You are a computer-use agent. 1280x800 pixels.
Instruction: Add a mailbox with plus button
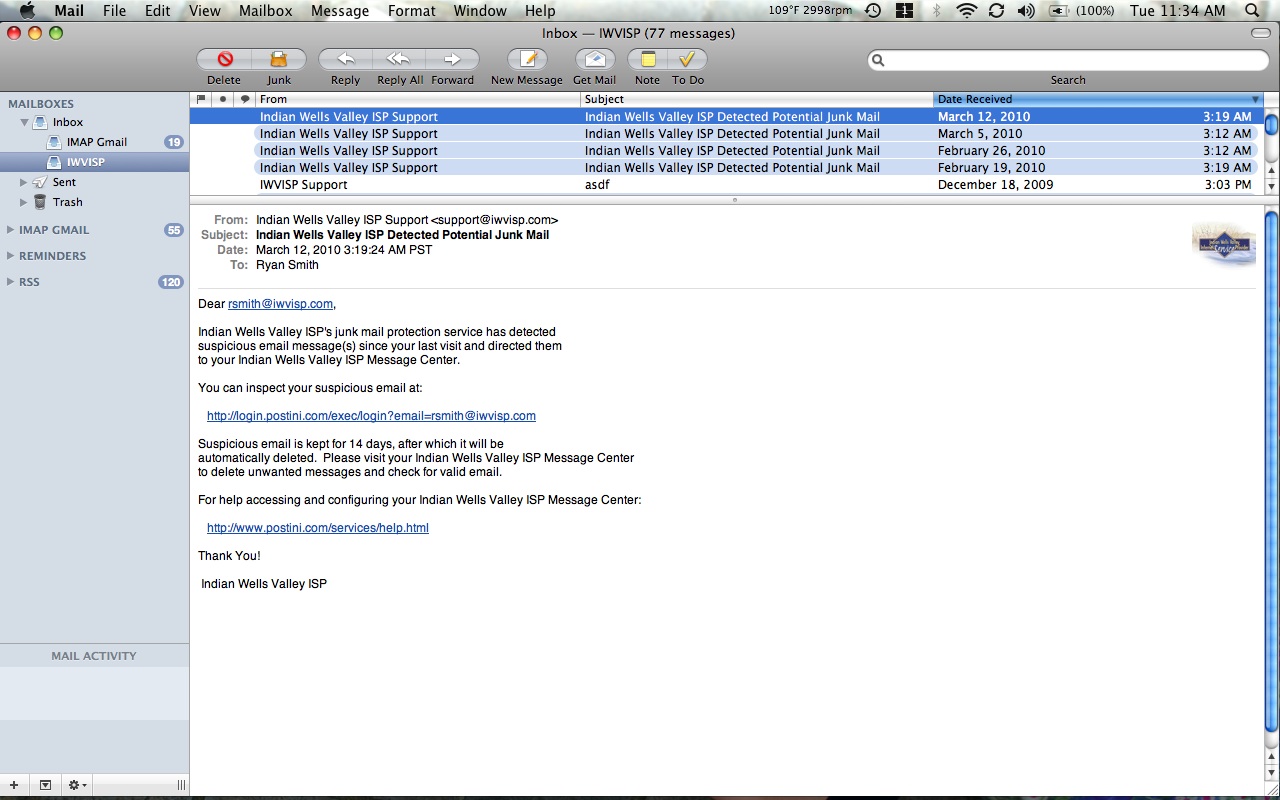(14, 786)
